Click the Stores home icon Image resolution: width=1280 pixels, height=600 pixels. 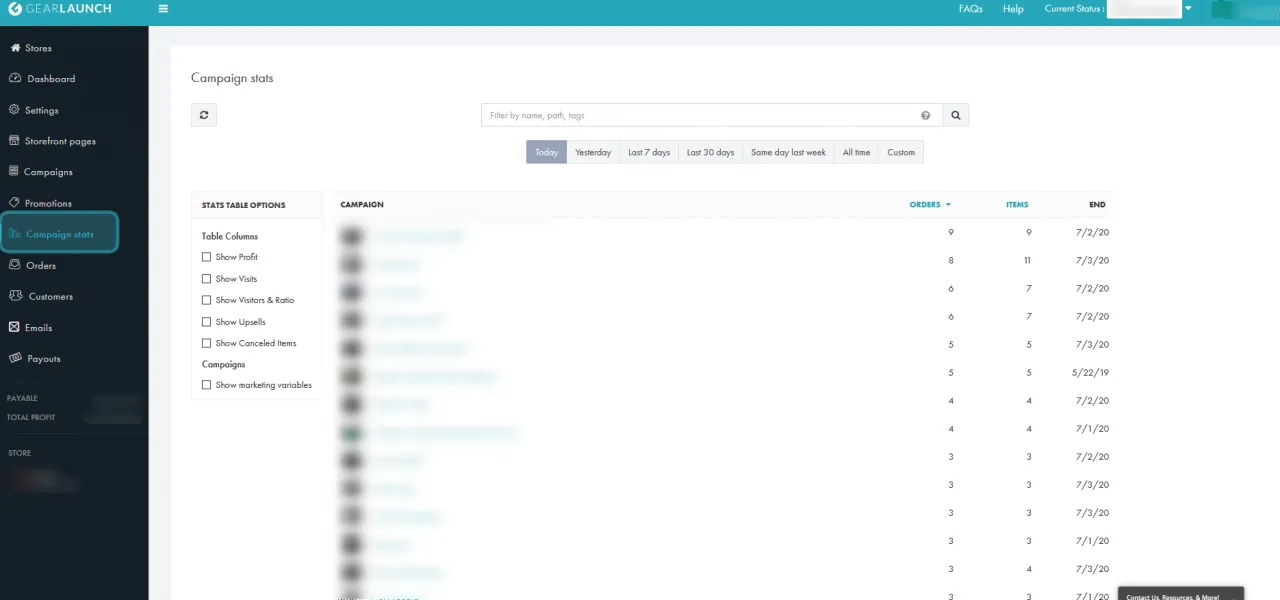point(15,48)
